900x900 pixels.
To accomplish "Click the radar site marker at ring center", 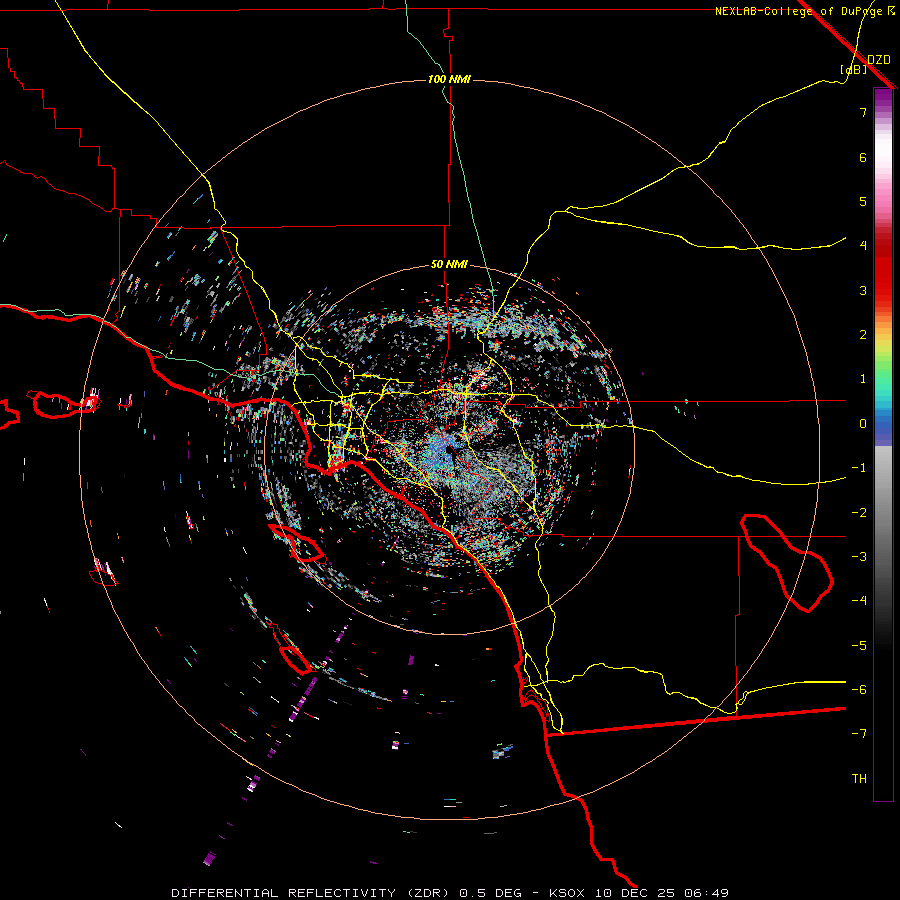I will coord(449,449).
